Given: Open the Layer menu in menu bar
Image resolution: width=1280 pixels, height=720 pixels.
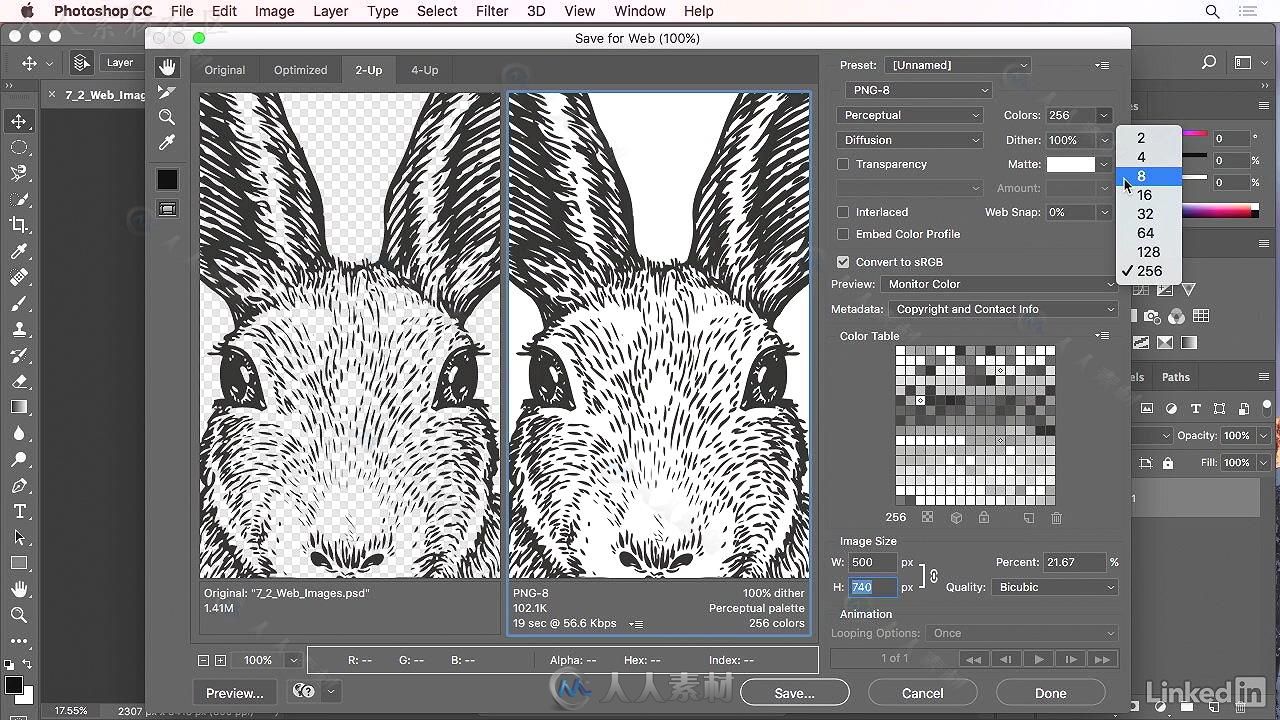Looking at the screenshot, I should [330, 11].
